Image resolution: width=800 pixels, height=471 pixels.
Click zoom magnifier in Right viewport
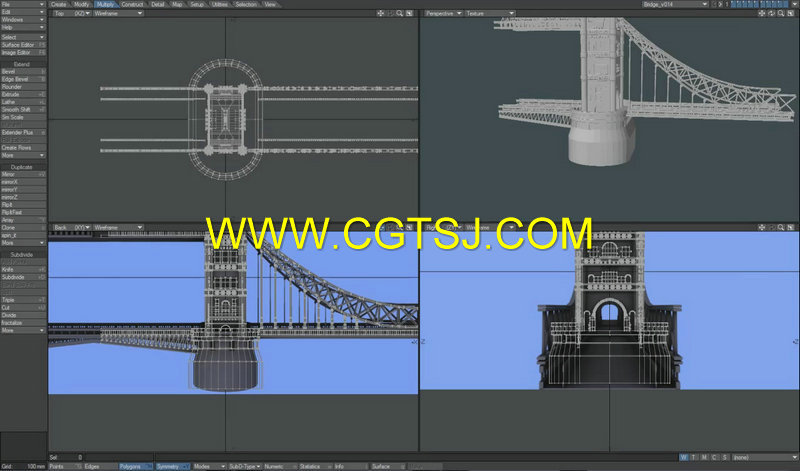tap(781, 228)
